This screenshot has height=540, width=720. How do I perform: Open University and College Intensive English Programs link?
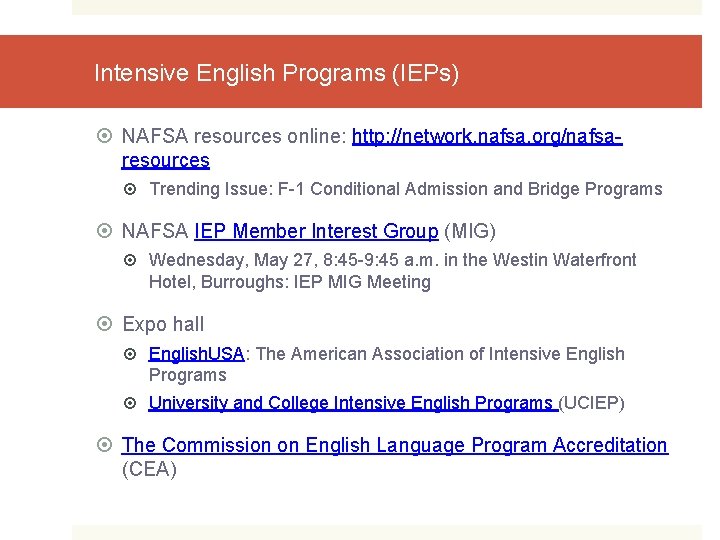click(352, 404)
